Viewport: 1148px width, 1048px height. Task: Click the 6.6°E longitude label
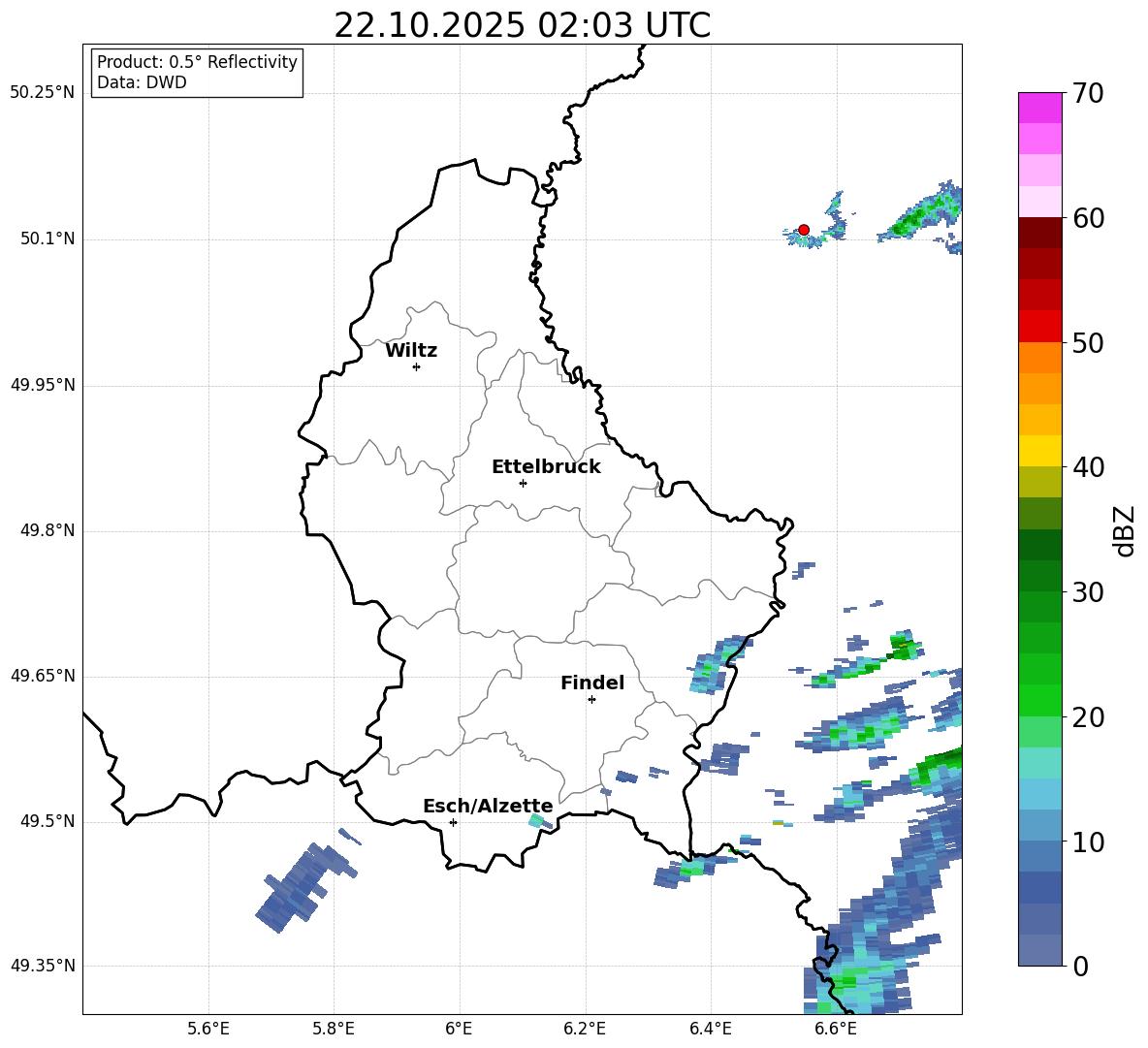click(x=836, y=1029)
